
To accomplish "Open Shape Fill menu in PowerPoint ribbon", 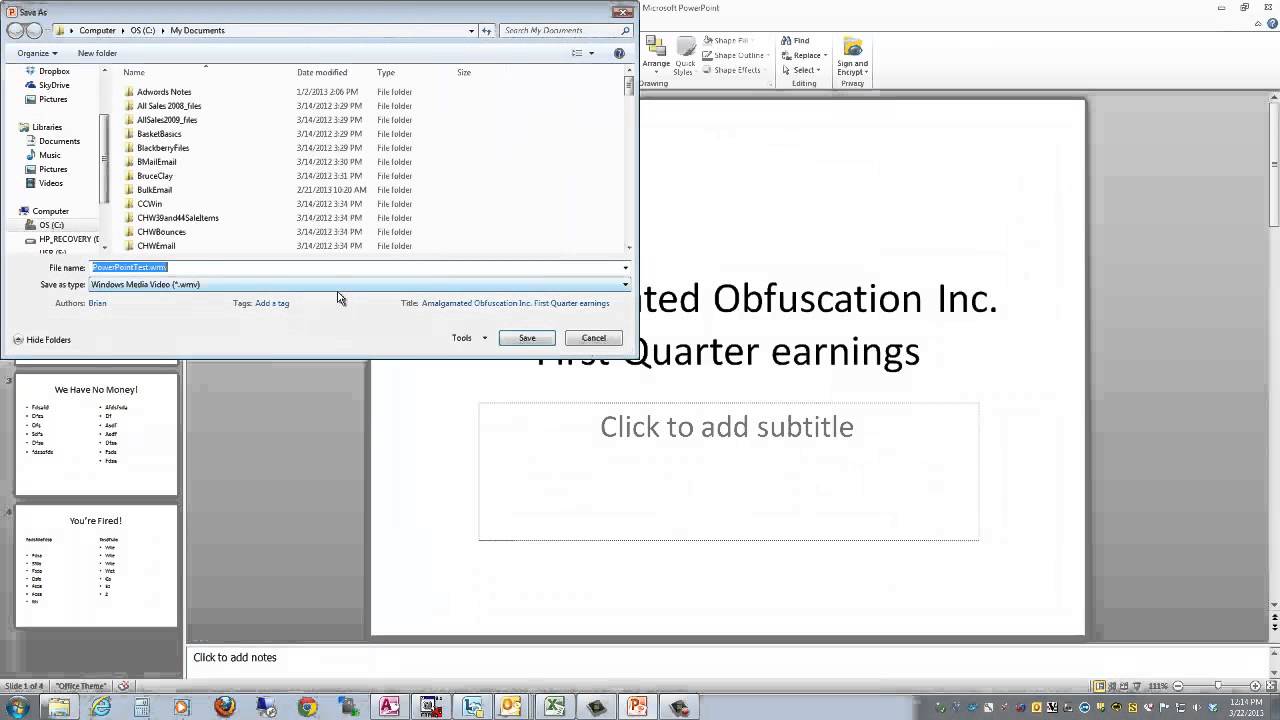I will [x=729, y=41].
